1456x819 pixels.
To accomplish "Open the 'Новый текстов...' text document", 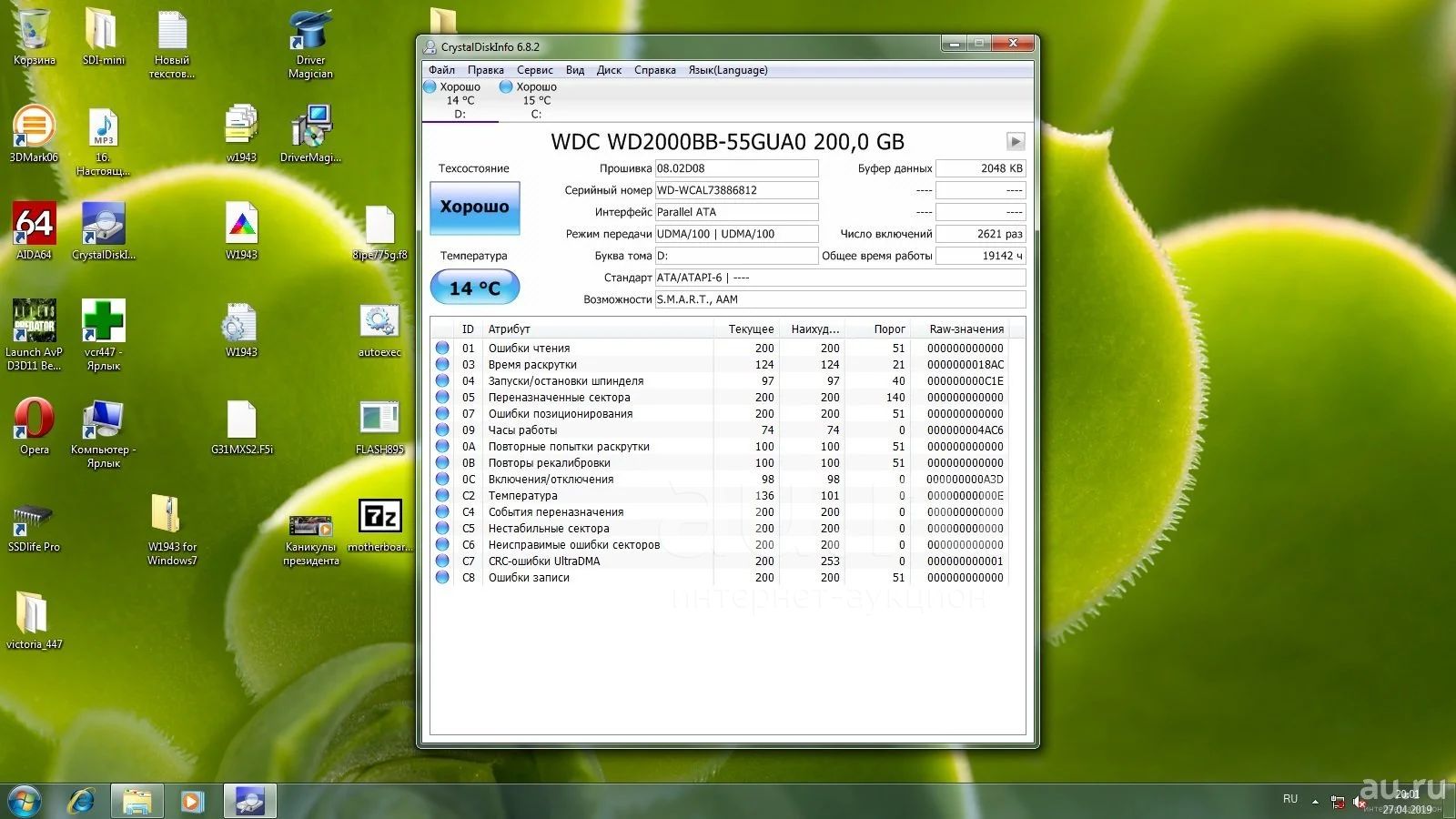I will [x=172, y=44].
